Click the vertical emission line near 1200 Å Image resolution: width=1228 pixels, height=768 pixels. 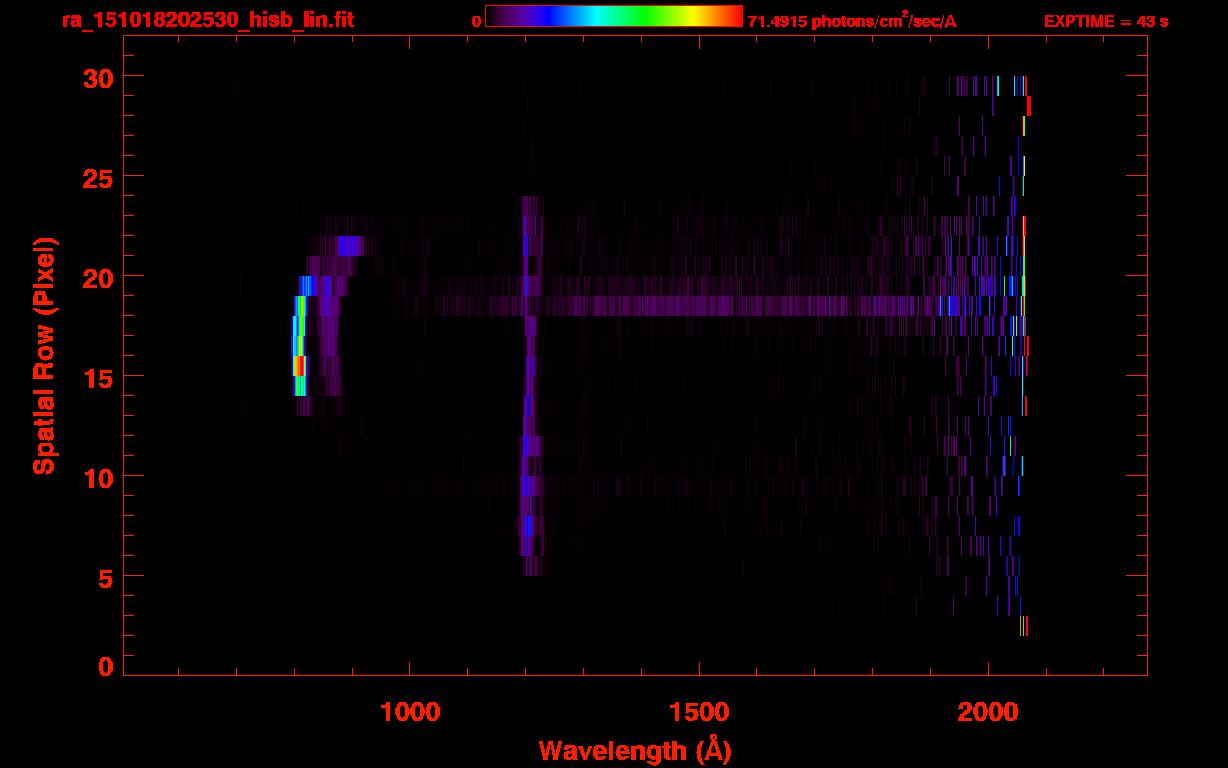(529, 386)
